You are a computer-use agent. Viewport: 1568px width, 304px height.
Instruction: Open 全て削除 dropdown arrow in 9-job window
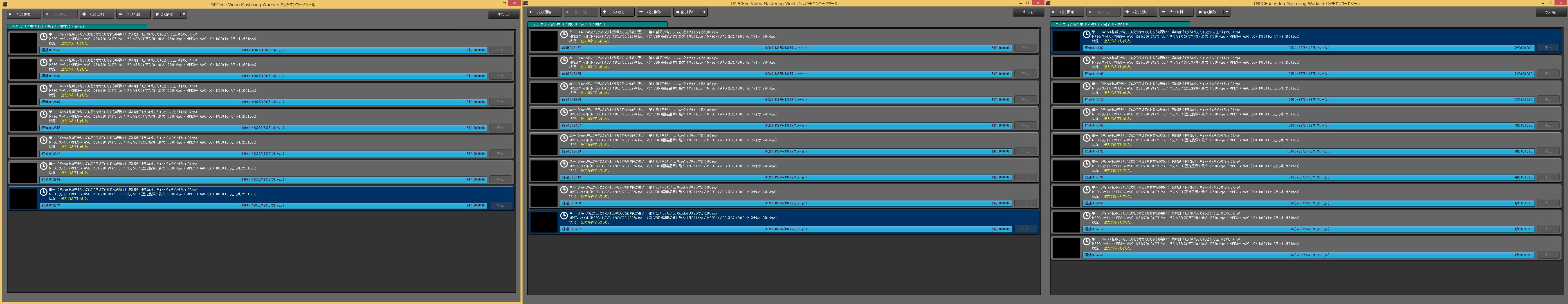tap(1226, 12)
